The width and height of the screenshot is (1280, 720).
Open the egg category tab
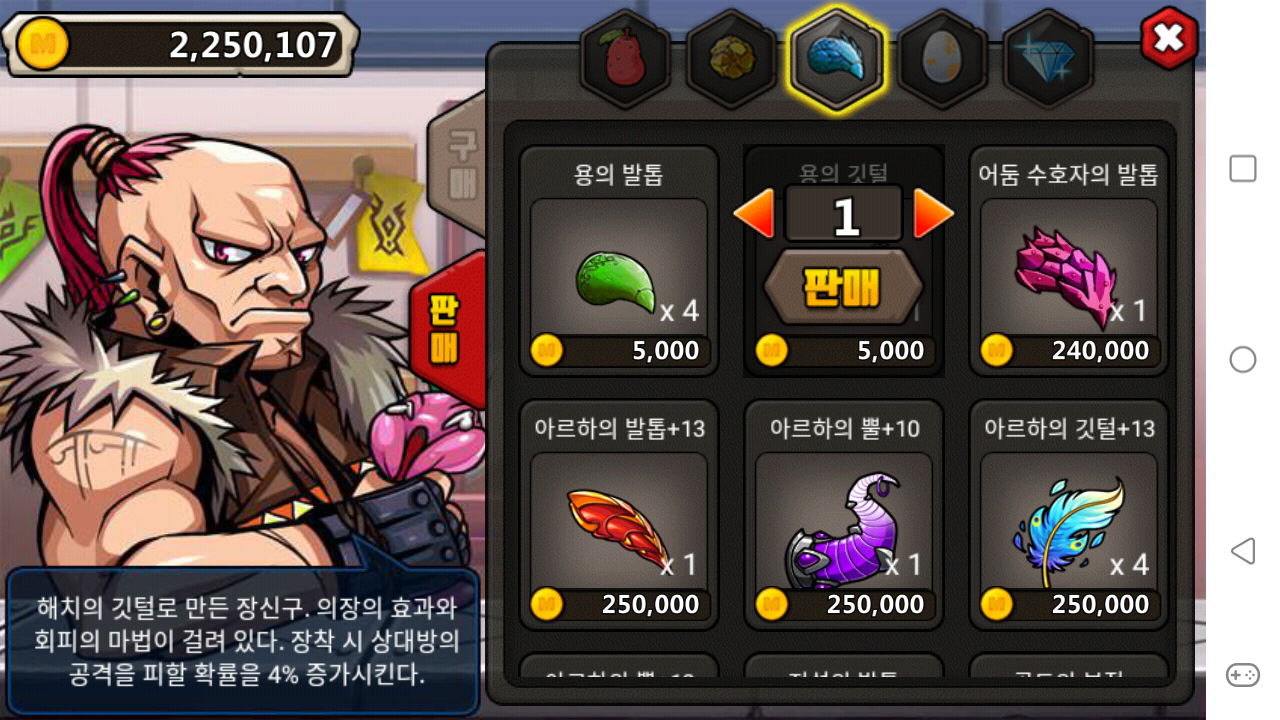[941, 58]
